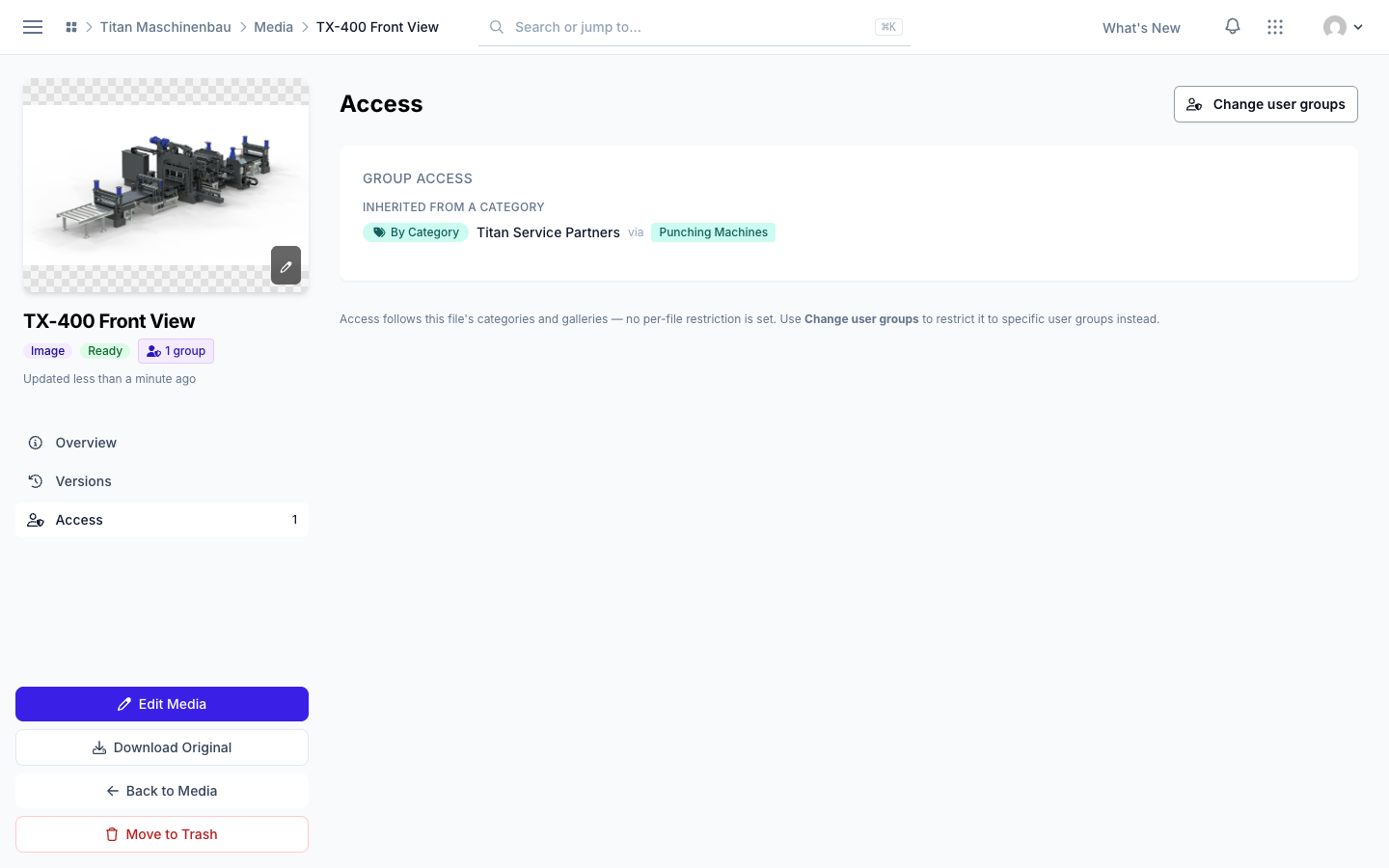1389x868 pixels.
Task: Click the TX-400 Front View preview image
Action: pyautogui.click(x=166, y=184)
